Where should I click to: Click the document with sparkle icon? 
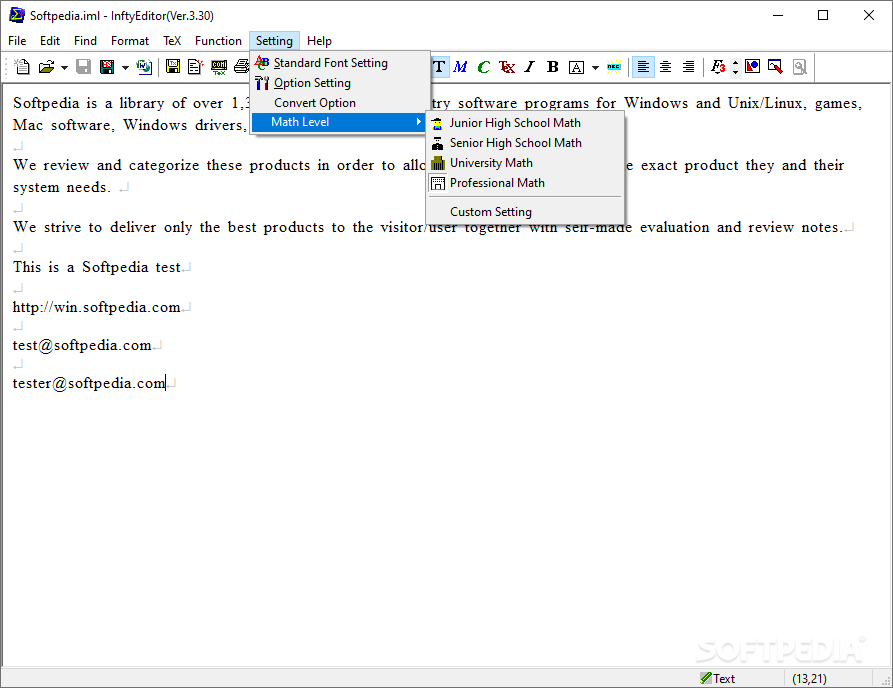click(195, 67)
